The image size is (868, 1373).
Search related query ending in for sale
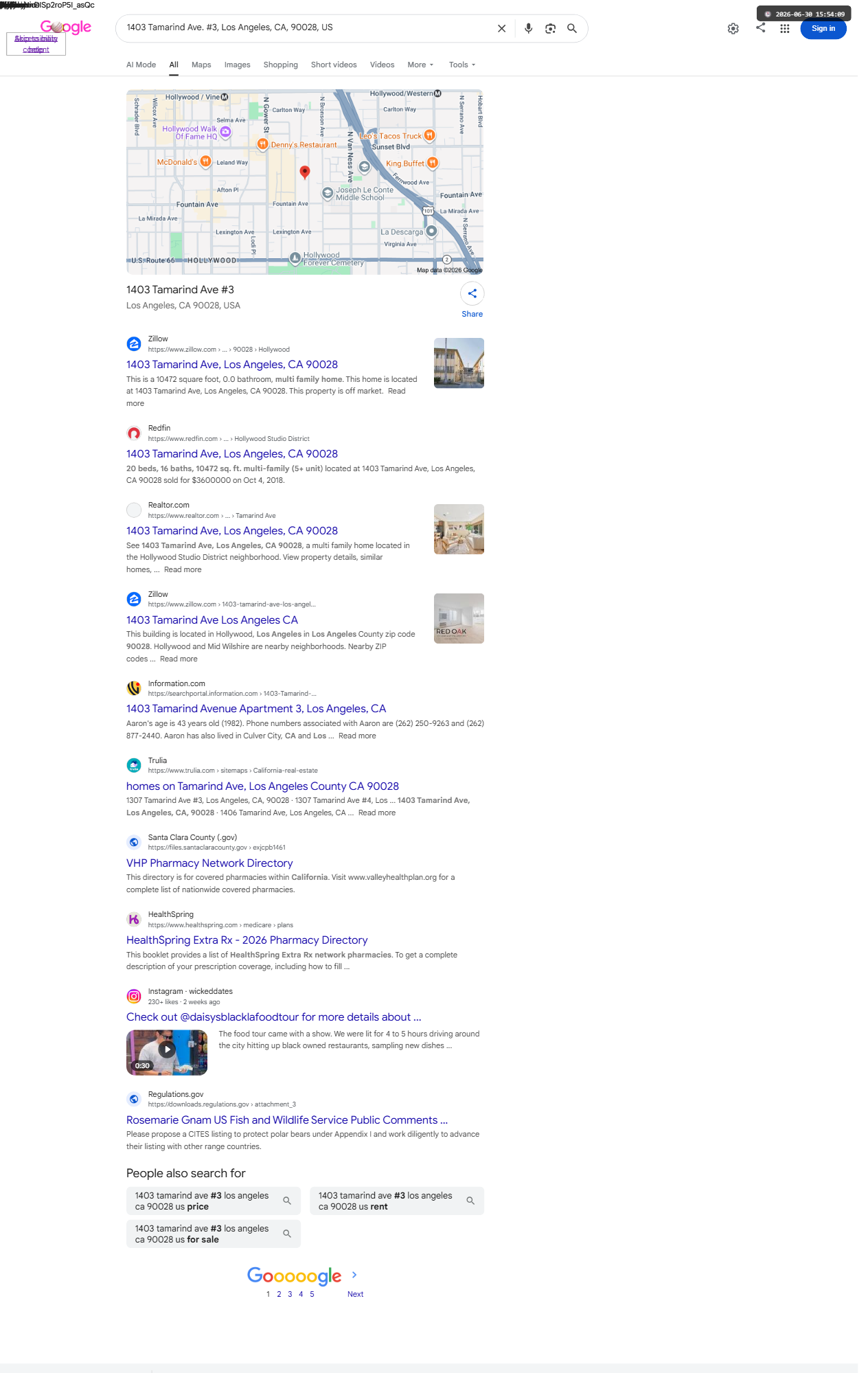pos(214,1234)
